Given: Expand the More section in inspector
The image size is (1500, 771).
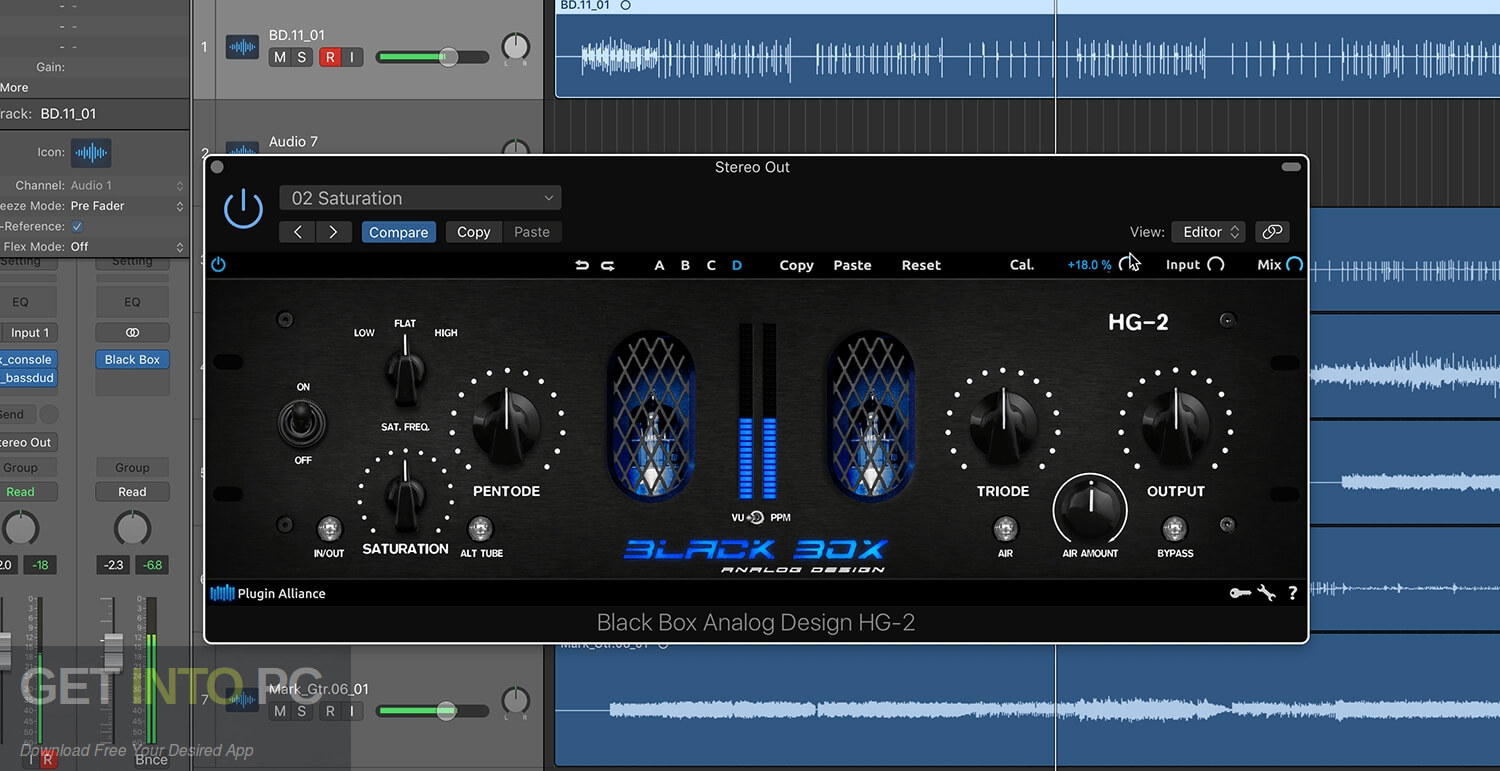Looking at the screenshot, I should coord(14,87).
